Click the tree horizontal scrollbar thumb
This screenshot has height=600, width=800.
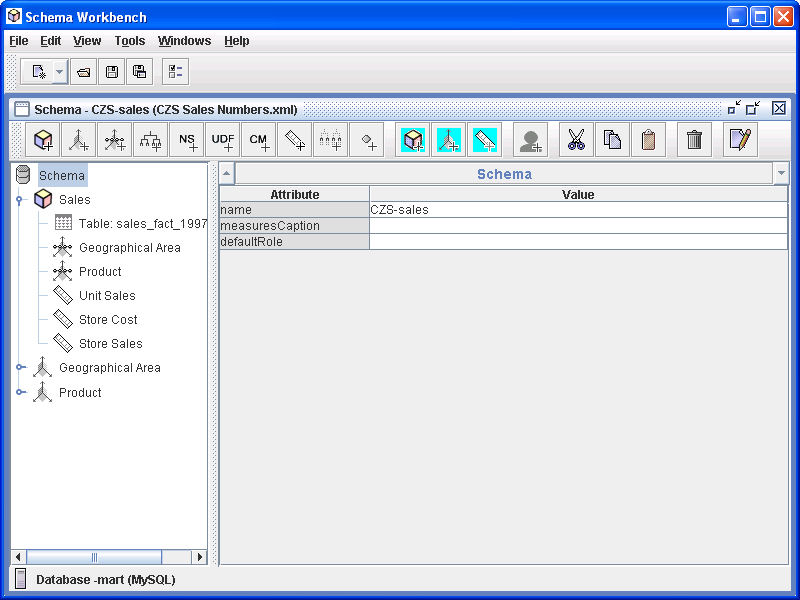click(94, 557)
